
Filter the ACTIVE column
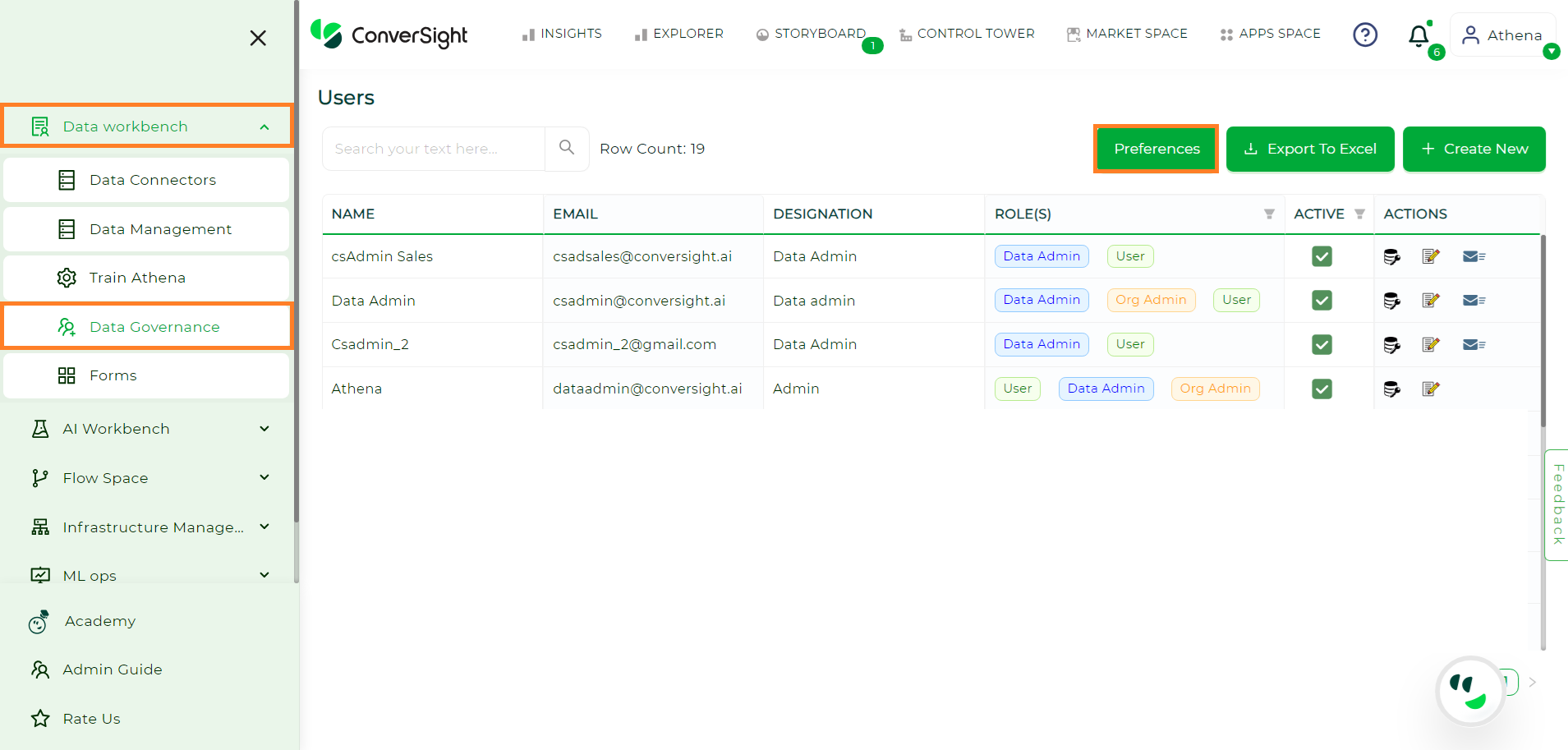click(x=1359, y=214)
